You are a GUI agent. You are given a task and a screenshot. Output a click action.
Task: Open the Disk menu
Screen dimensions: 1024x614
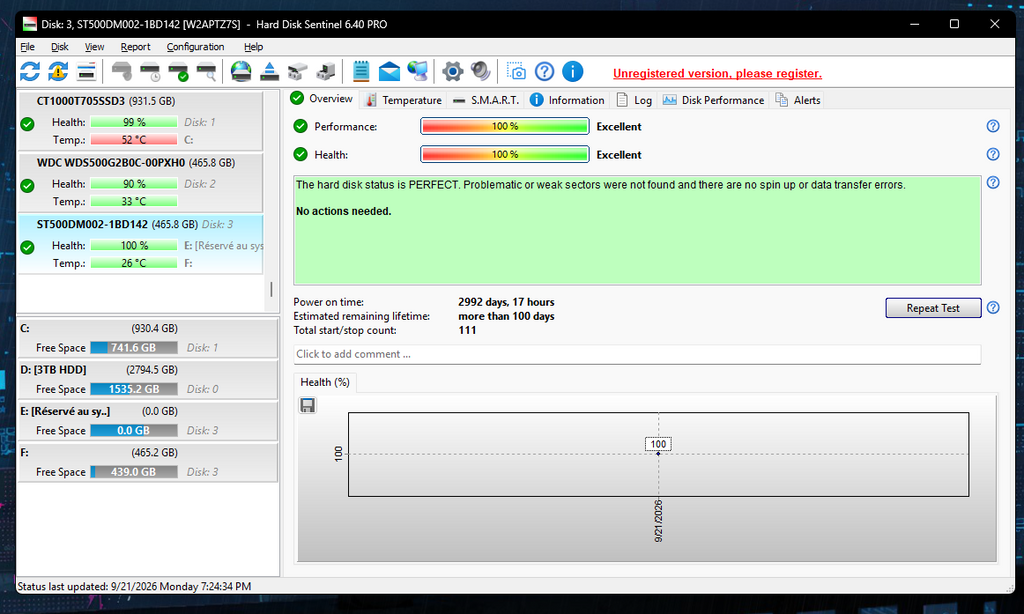tap(59, 47)
